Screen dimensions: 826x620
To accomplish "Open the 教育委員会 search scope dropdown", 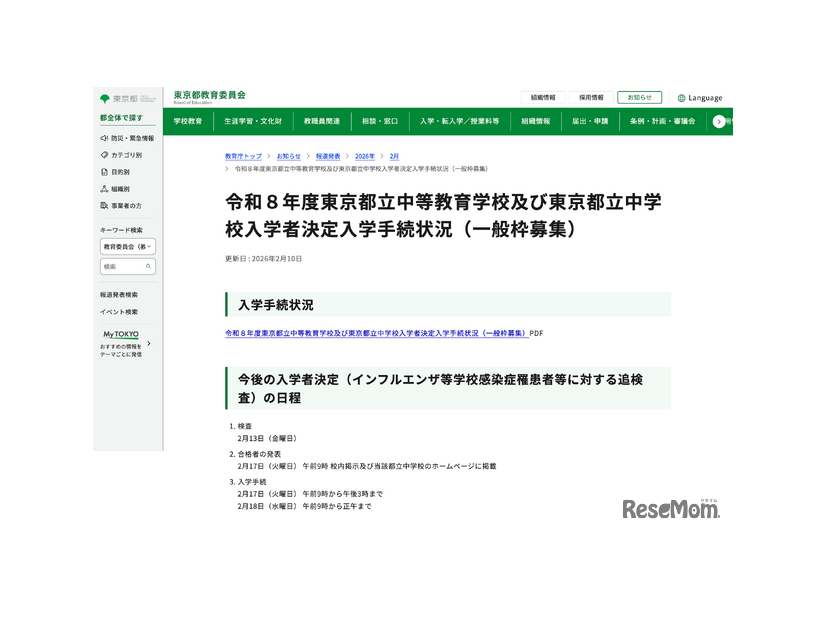I will tap(128, 247).
